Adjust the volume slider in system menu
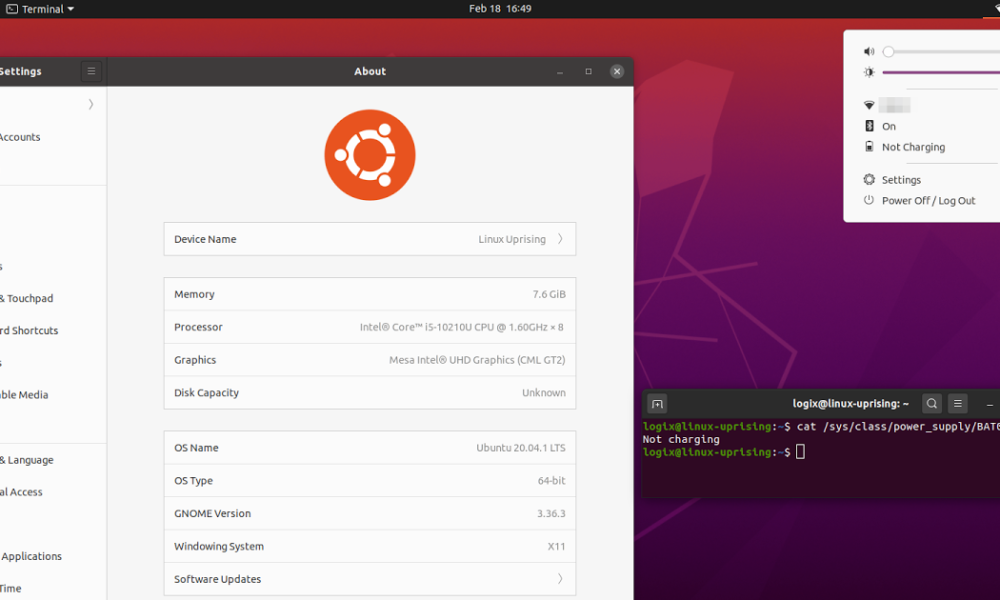This screenshot has width=1000, height=600. point(941,52)
